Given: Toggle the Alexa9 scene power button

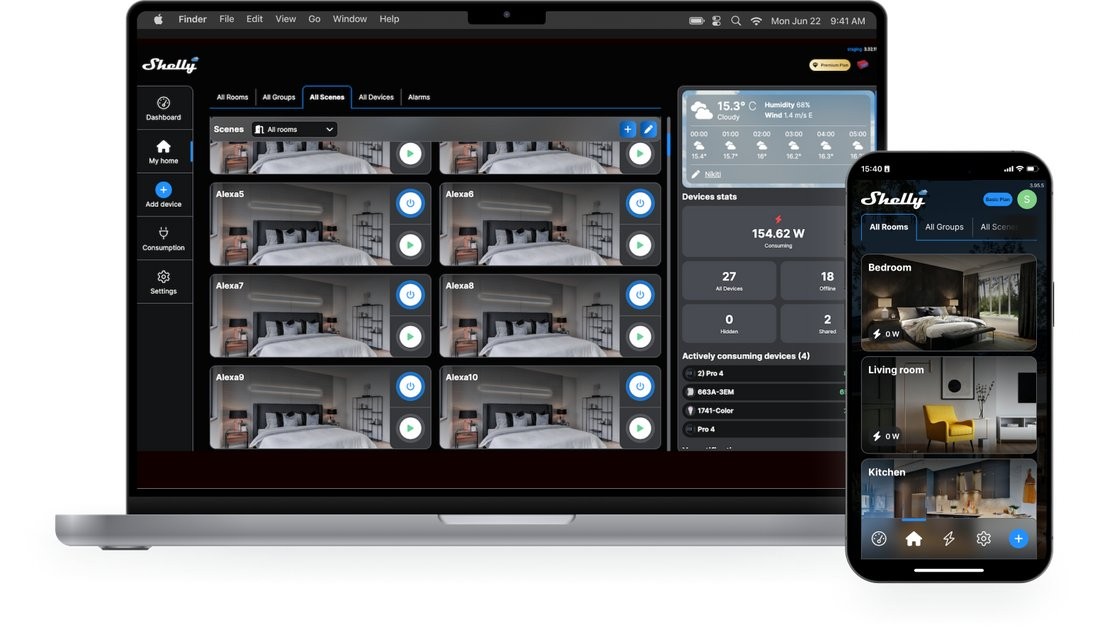Looking at the screenshot, I should coord(410,386).
